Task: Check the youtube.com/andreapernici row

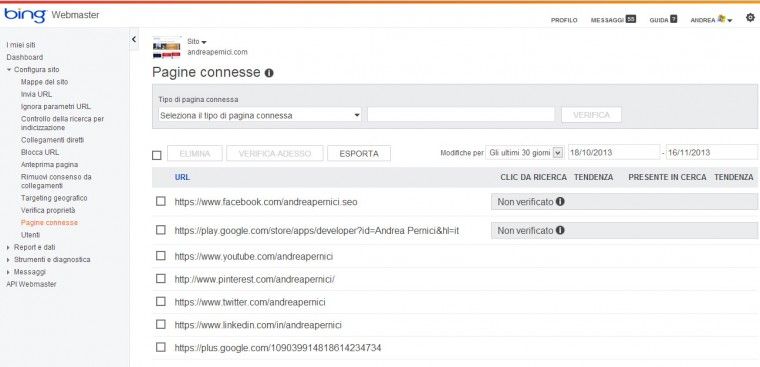Action: [x=161, y=255]
